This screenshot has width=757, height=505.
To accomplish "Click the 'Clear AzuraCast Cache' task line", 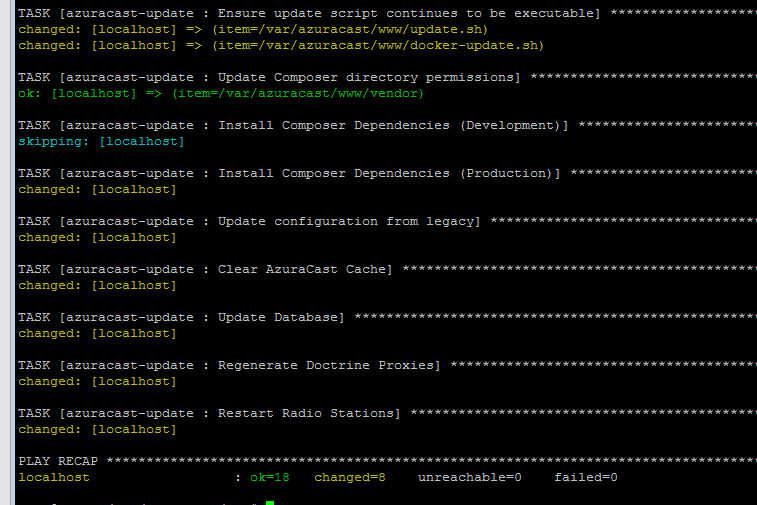I will click(x=387, y=269).
